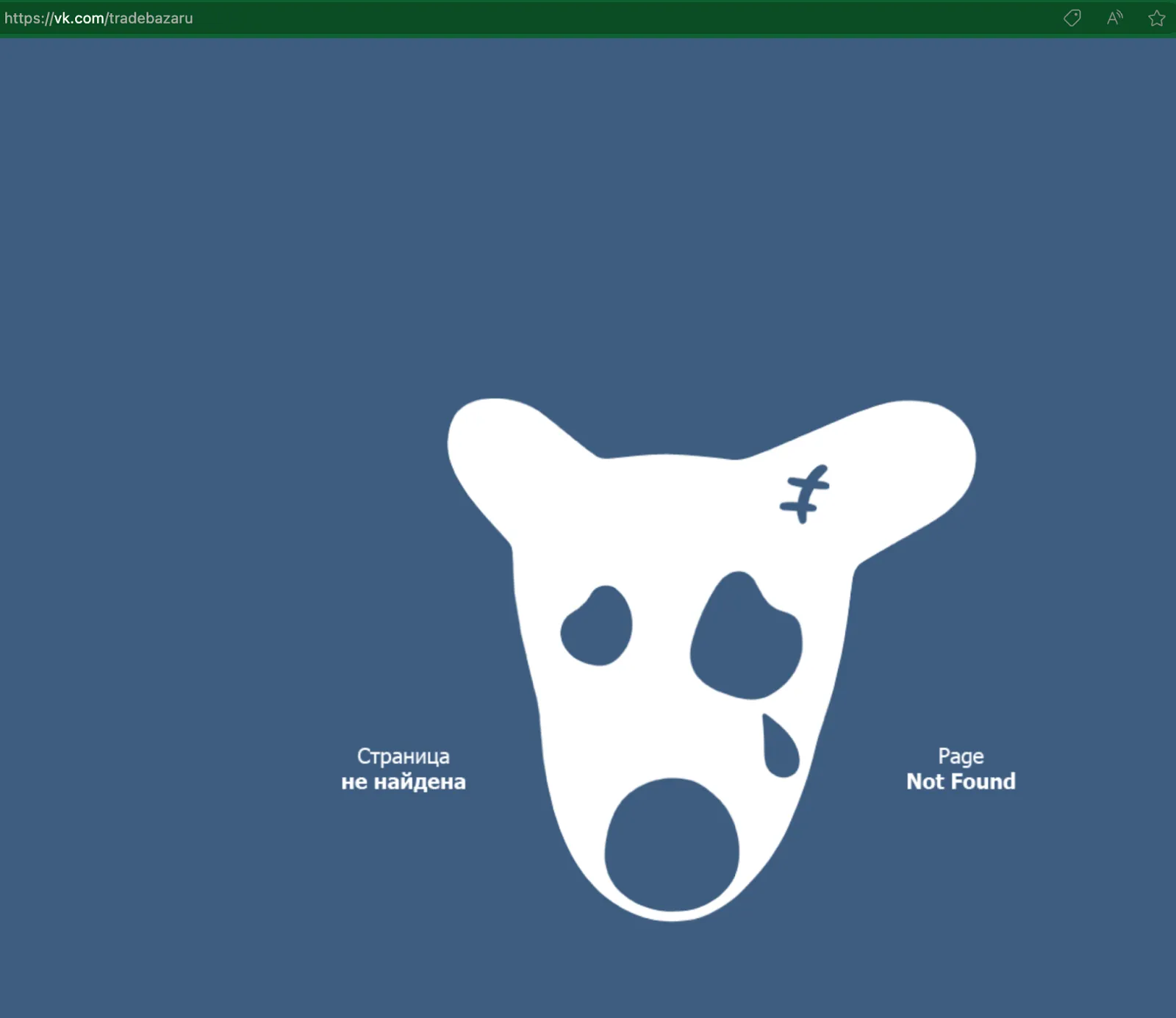Click the dog's larger right eye
This screenshot has width=1176, height=1018.
(x=746, y=637)
